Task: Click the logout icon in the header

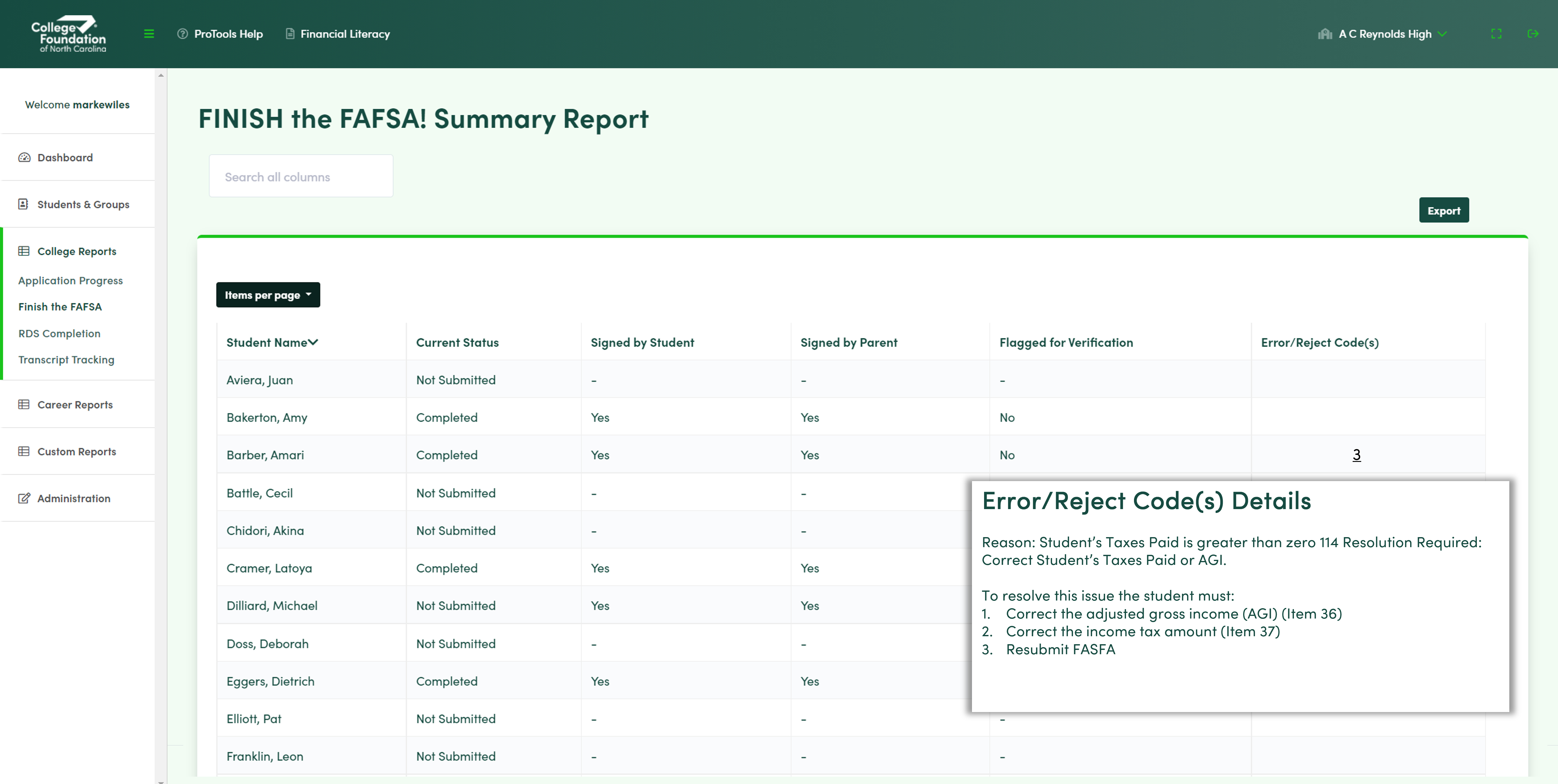Action: [1533, 34]
